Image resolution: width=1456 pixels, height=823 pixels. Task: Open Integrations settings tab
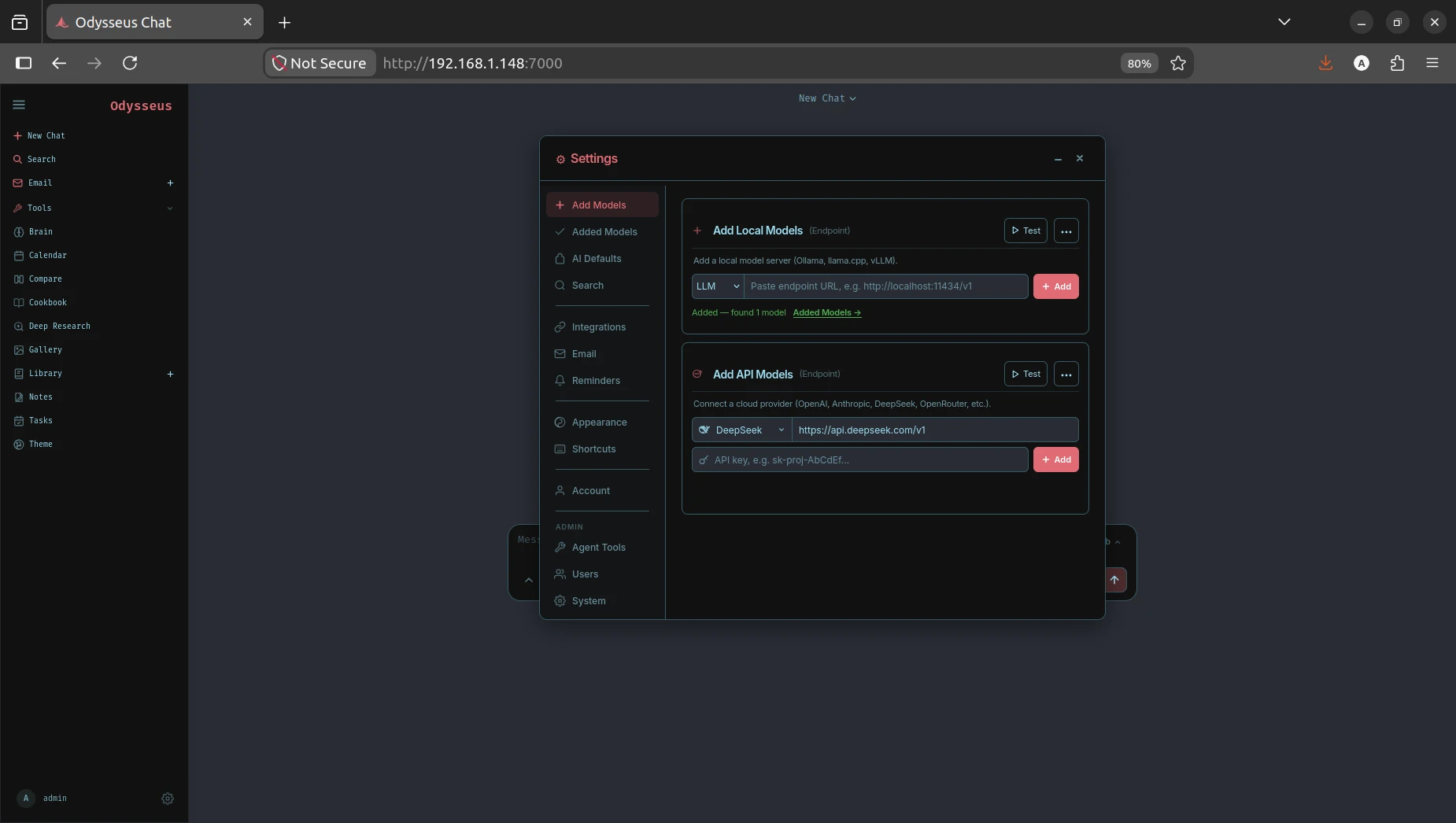(x=602, y=327)
